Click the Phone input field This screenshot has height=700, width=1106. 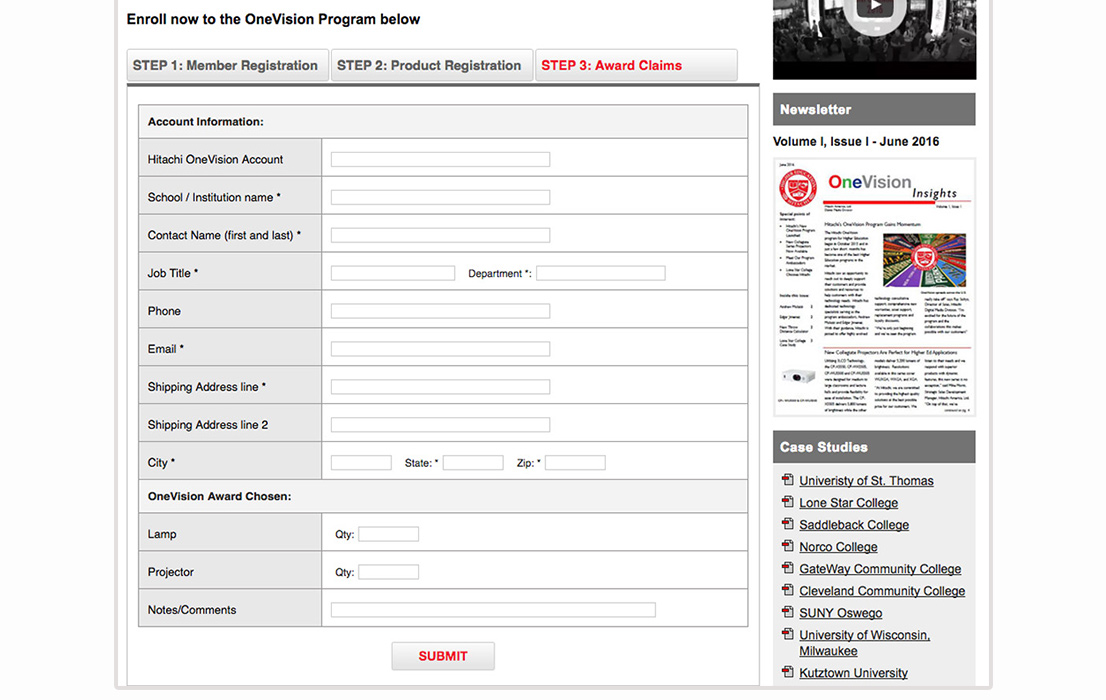[x=440, y=311]
